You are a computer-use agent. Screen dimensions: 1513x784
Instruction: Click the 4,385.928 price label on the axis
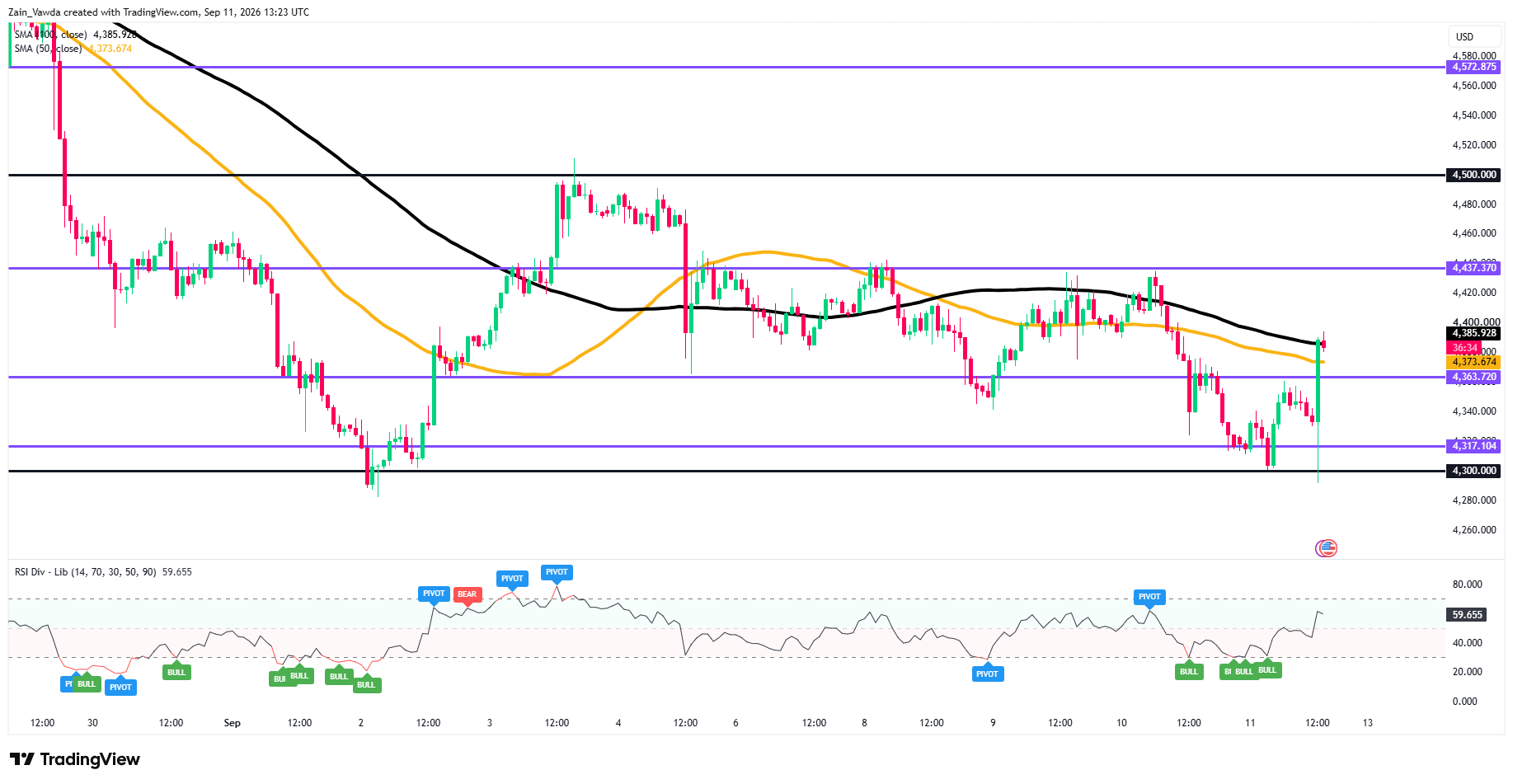coord(1473,334)
